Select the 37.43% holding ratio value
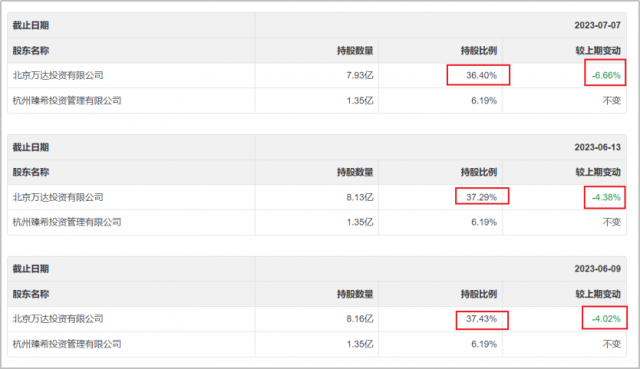 click(x=482, y=319)
